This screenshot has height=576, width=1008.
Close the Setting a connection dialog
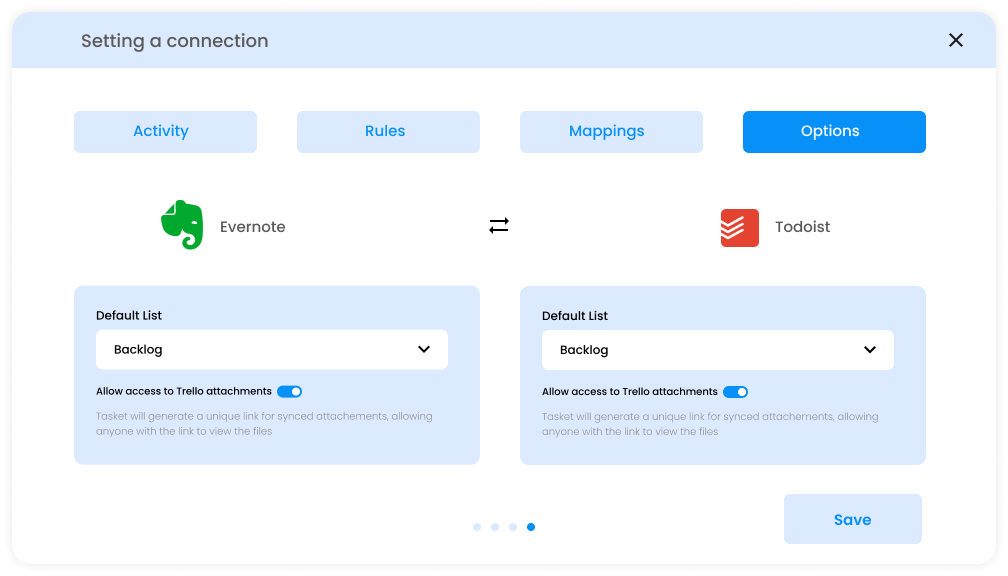[x=955, y=40]
